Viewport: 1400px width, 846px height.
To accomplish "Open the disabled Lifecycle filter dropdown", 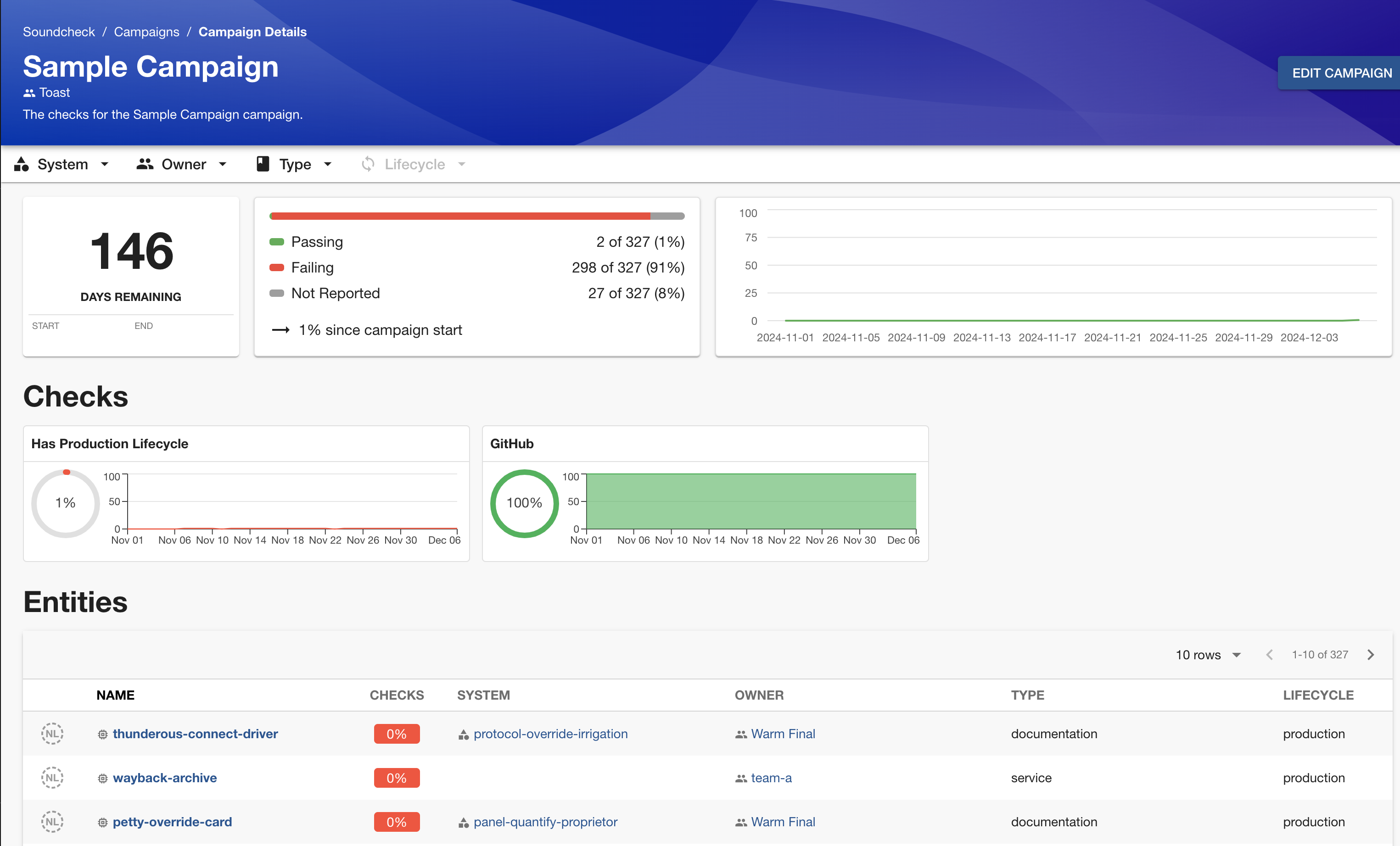I will pos(414,164).
